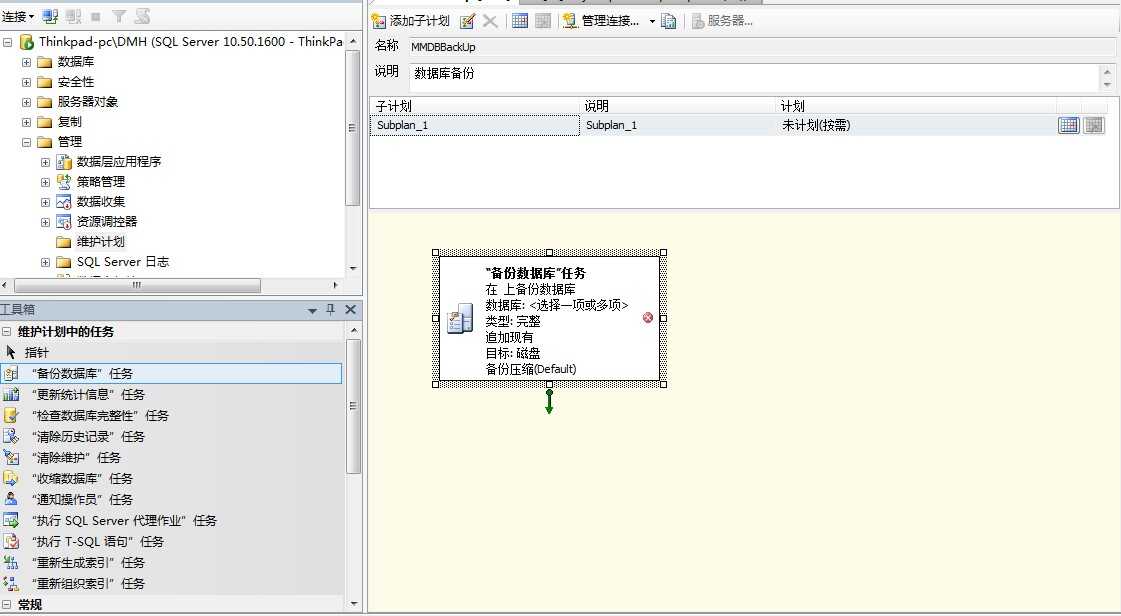Click the 子计划 column header
1121x616 pixels.
pyautogui.click(x=475, y=106)
